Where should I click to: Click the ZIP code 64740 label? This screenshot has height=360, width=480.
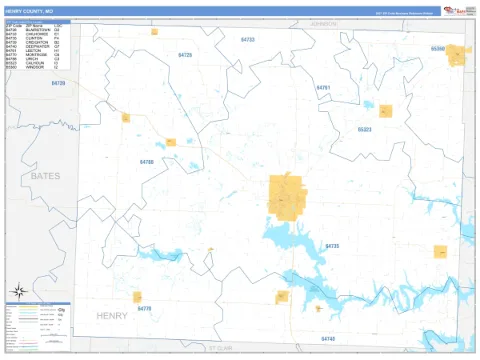click(x=328, y=339)
